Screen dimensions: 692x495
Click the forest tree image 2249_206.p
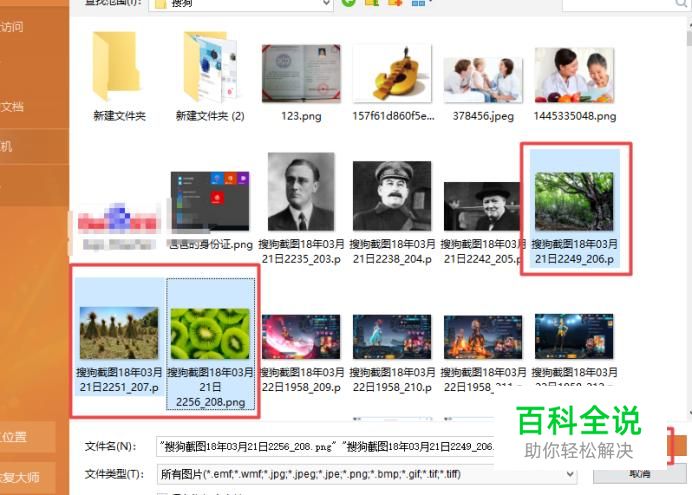[x=574, y=201]
